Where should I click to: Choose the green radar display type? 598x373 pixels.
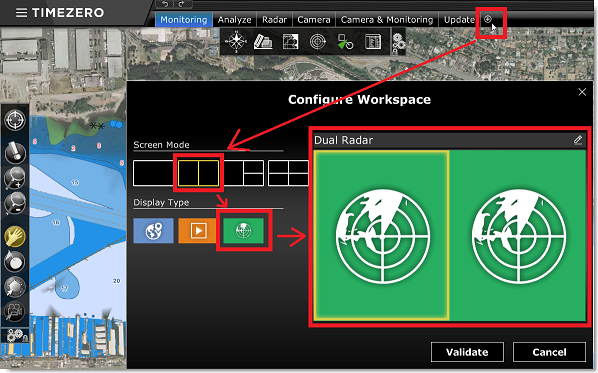point(243,230)
